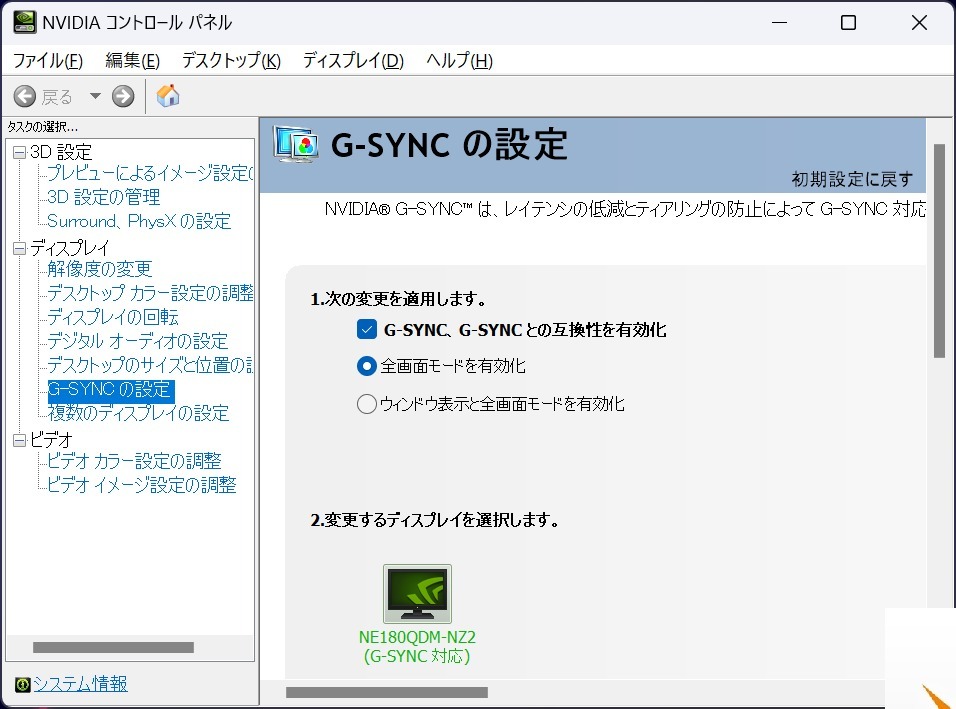Maximize the NVIDIA control panel window
The image size is (956, 709).
[848, 23]
